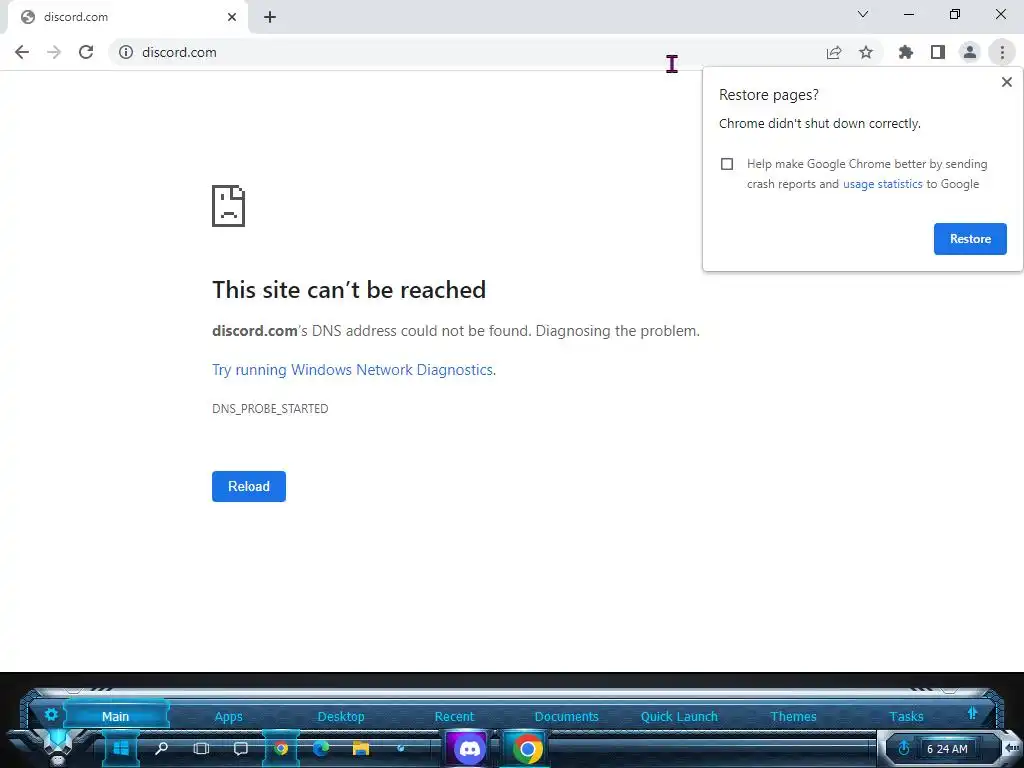View site information icon in address bar
1024x768 pixels.
(126, 52)
